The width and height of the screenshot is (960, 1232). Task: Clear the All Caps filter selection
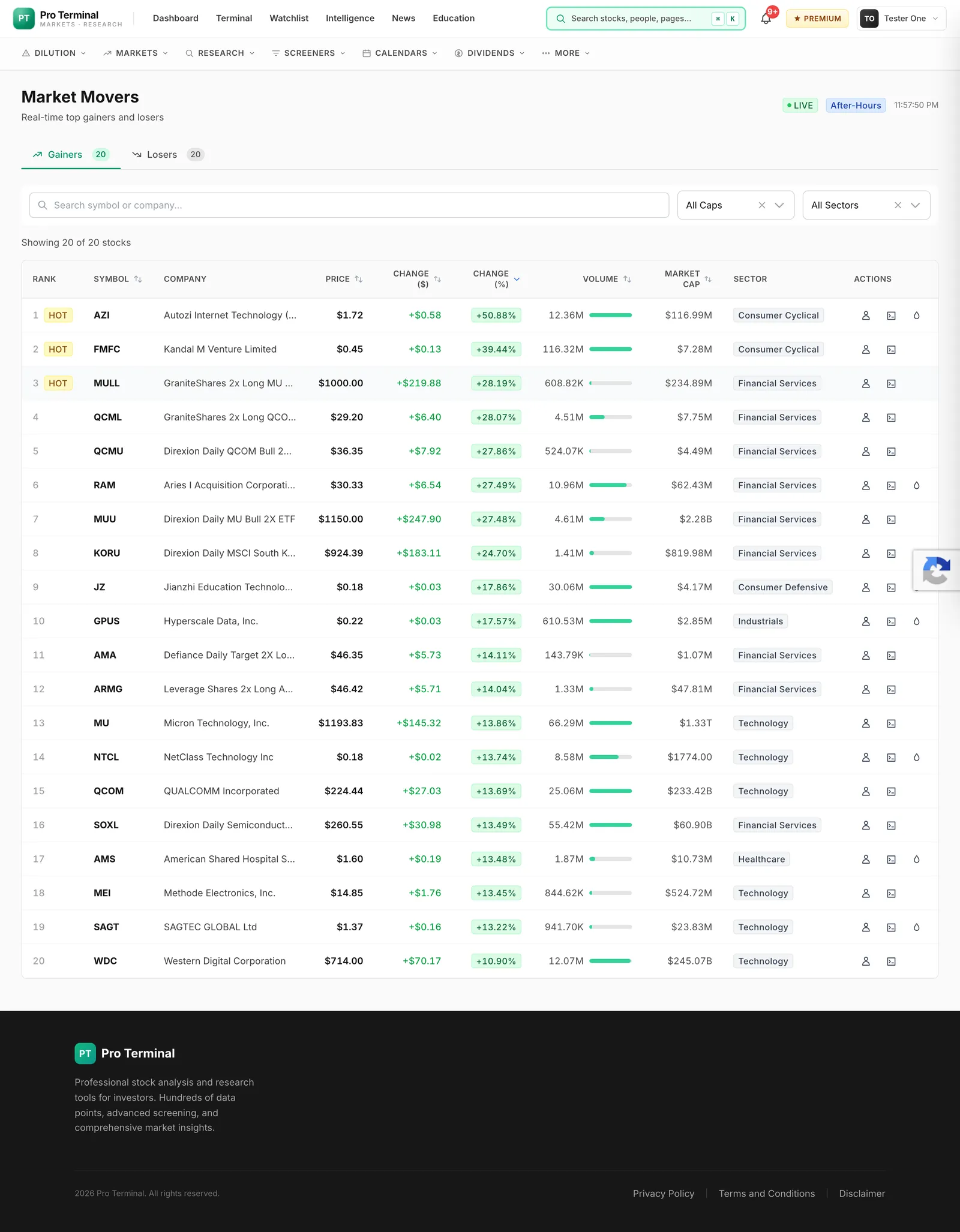point(762,205)
